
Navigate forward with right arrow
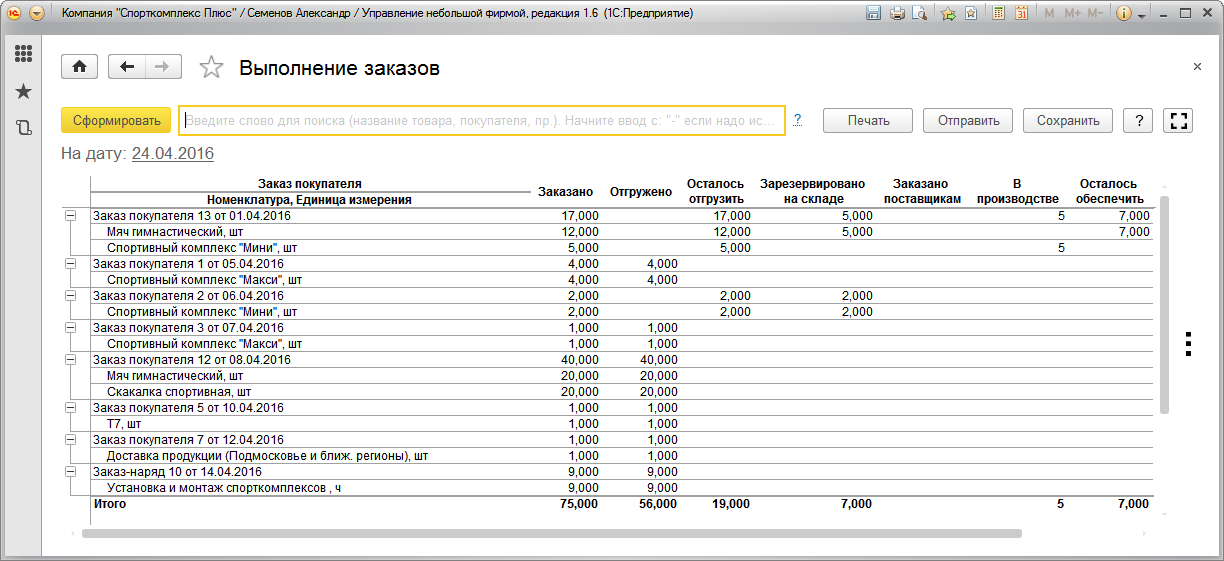coord(163,67)
